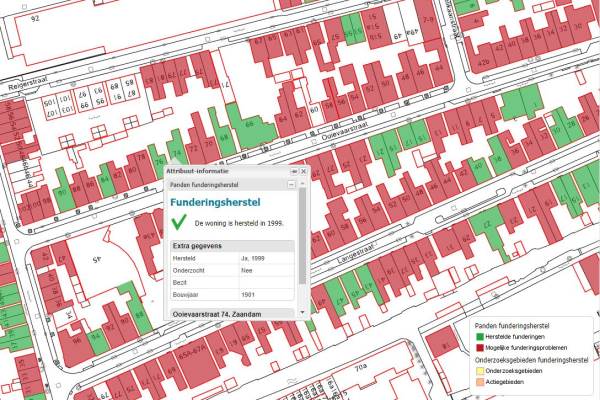Click the green Herstelde funderingen legend swatch

tap(479, 336)
